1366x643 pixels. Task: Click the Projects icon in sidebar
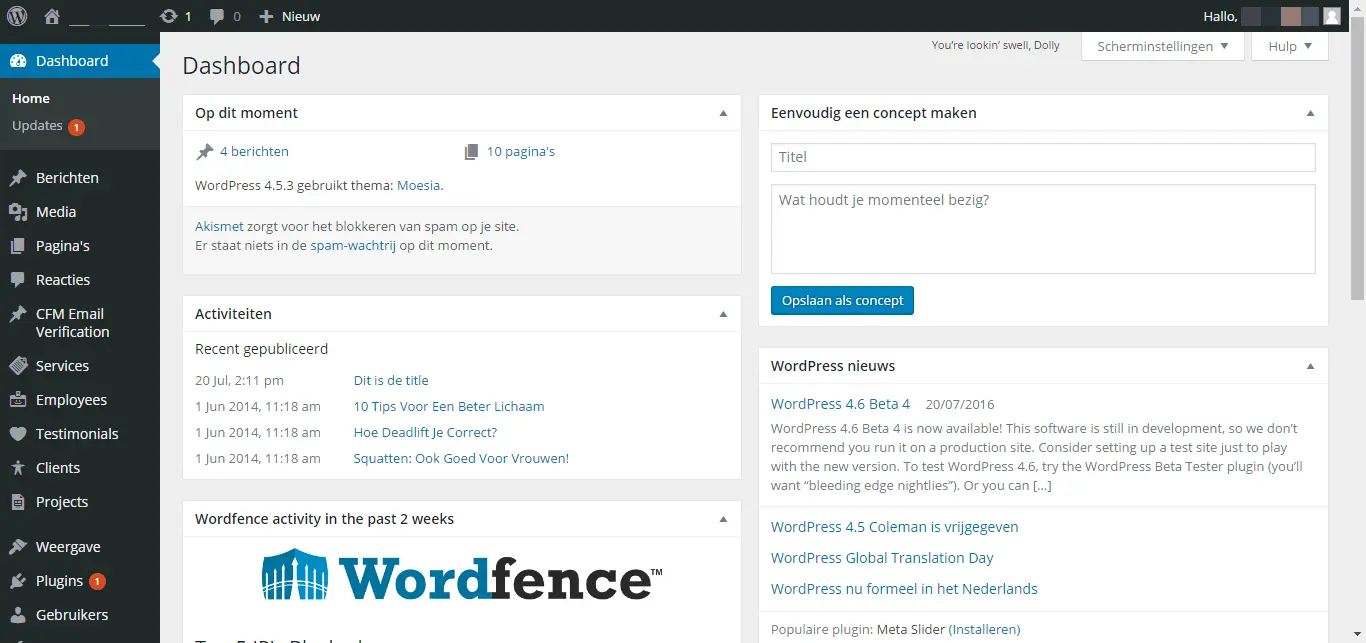18,502
